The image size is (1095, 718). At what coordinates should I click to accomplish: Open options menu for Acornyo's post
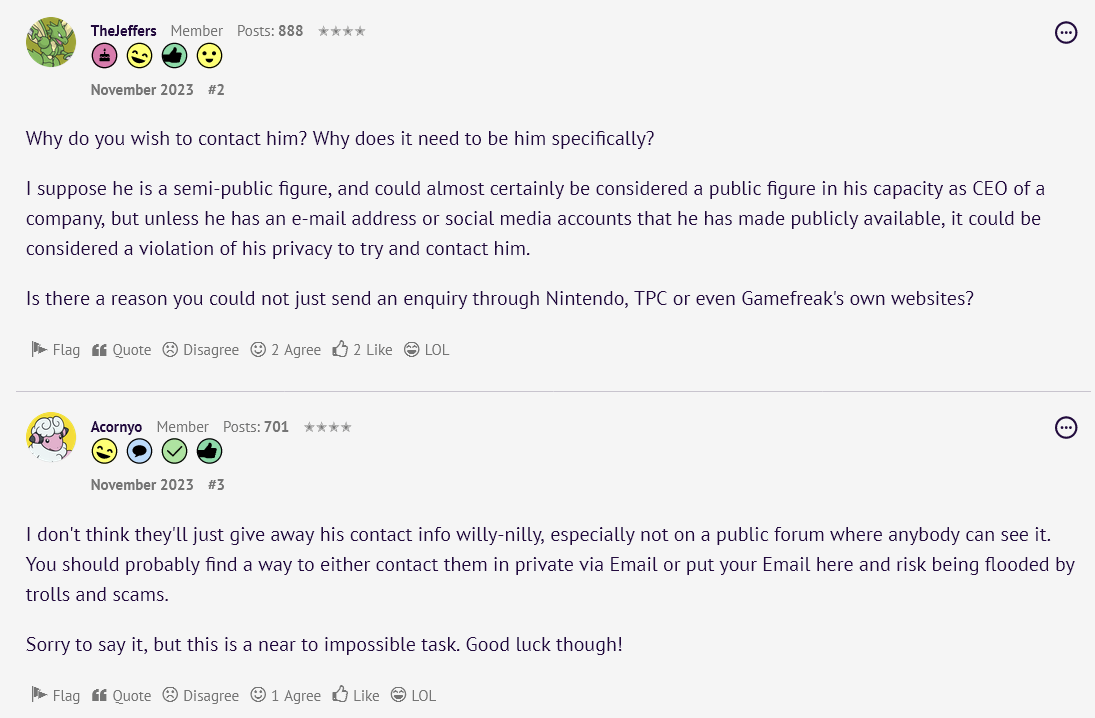coord(1066,428)
